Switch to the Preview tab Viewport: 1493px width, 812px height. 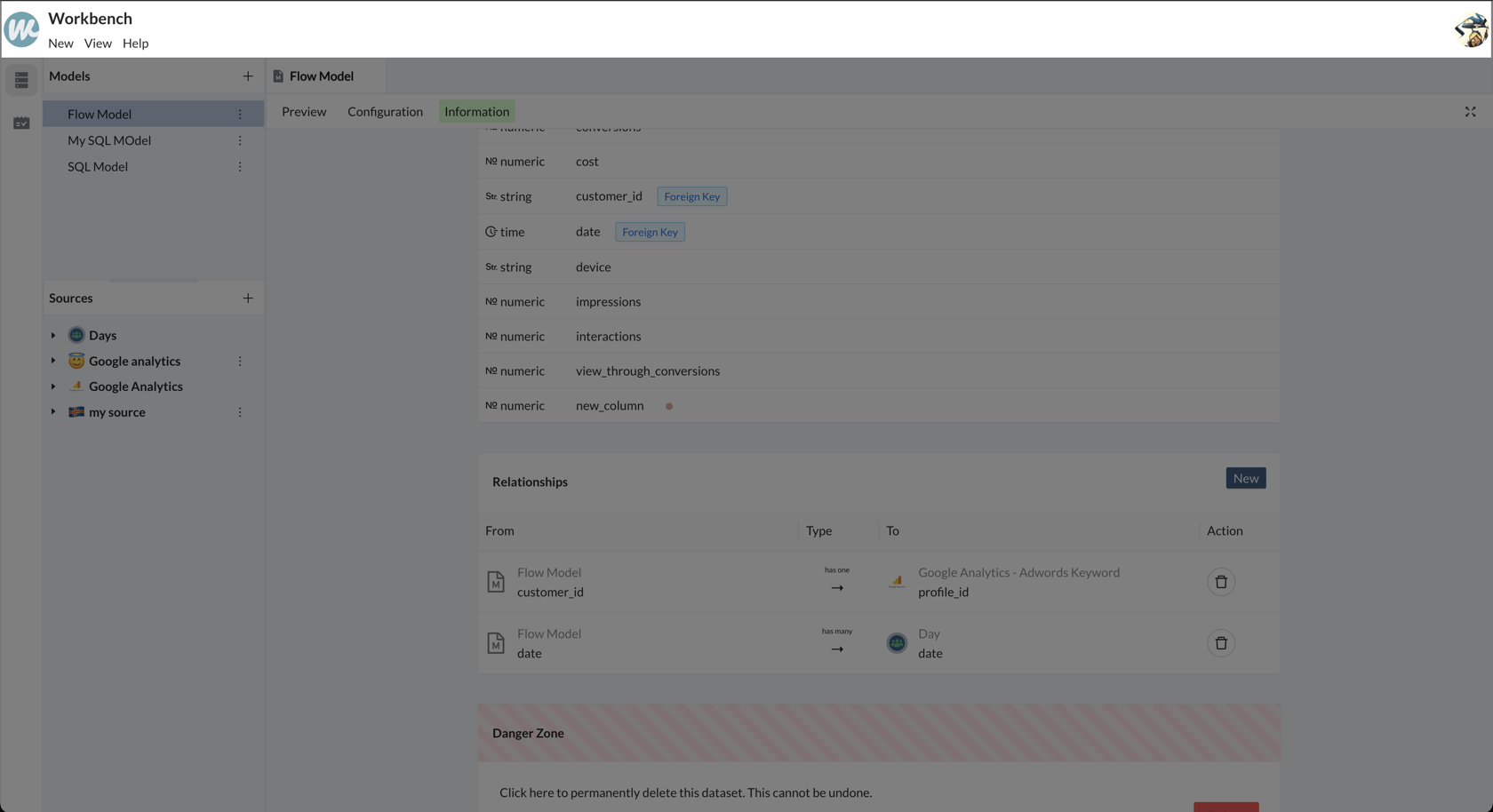(x=304, y=112)
